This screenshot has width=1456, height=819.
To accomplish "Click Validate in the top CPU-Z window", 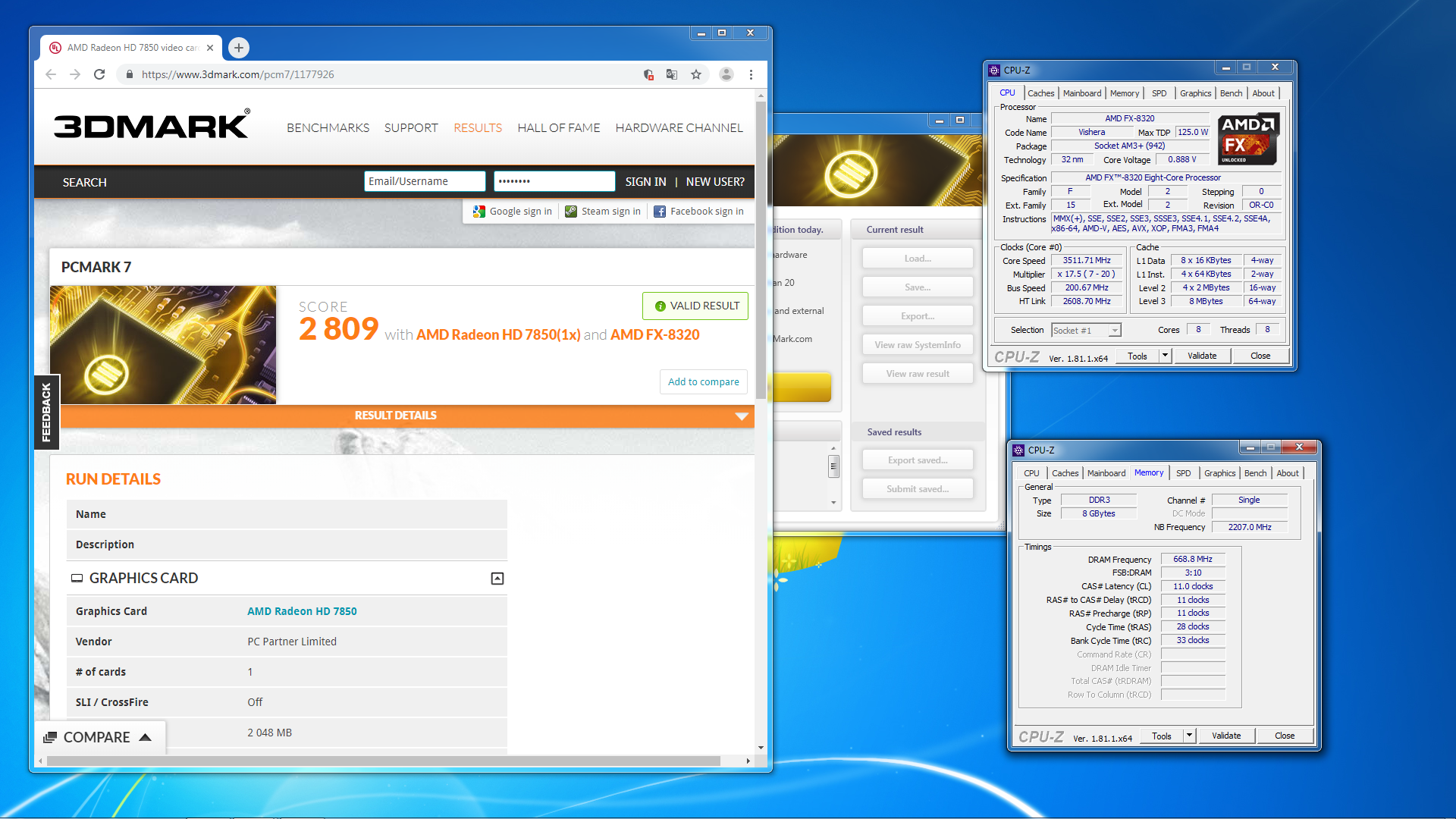I will 1202,356.
